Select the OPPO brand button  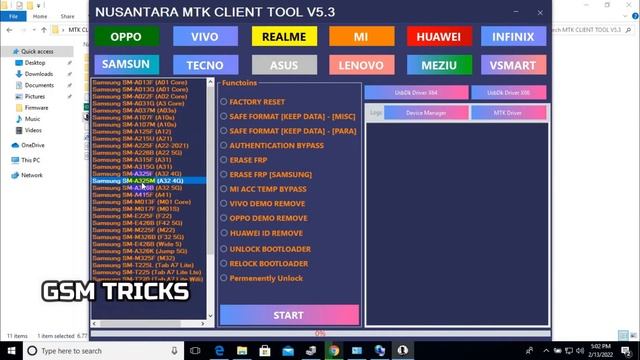(127, 37)
